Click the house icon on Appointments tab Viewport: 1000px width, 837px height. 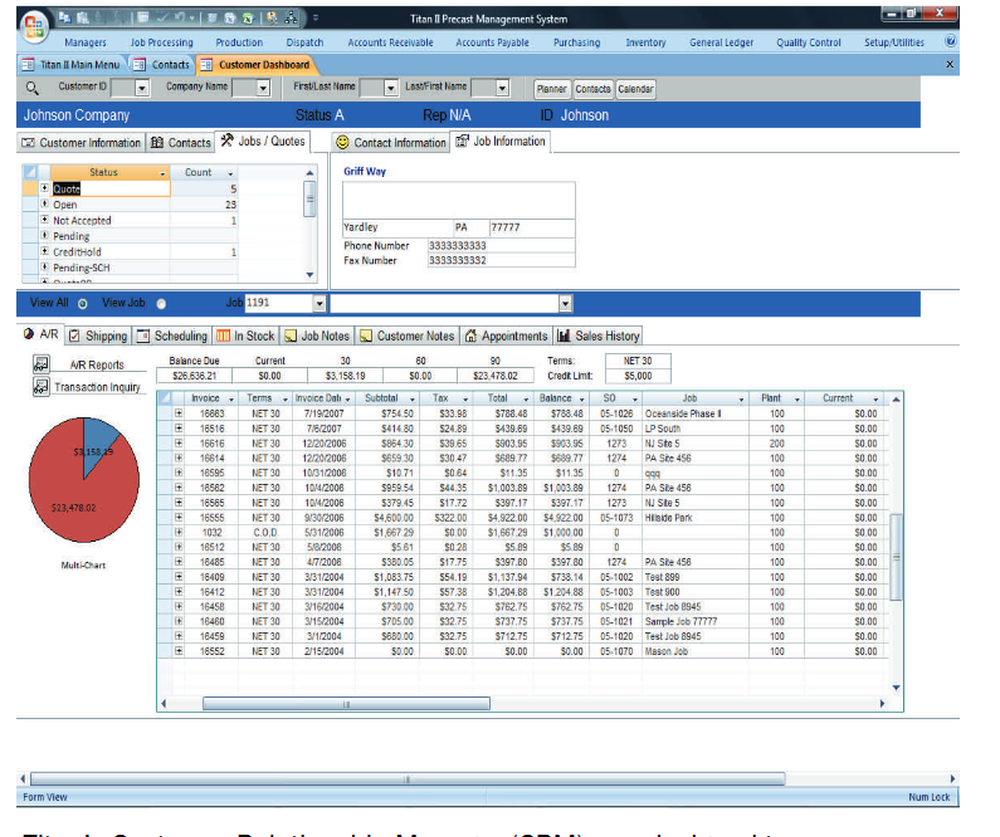[471, 336]
